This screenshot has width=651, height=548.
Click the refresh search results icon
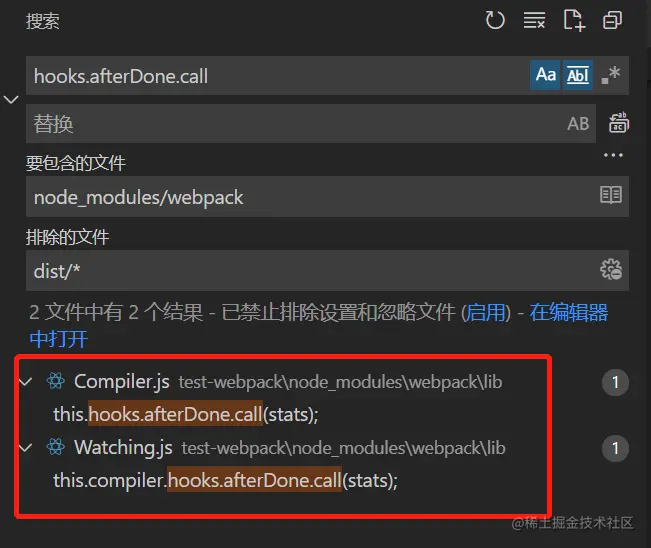[x=495, y=20]
